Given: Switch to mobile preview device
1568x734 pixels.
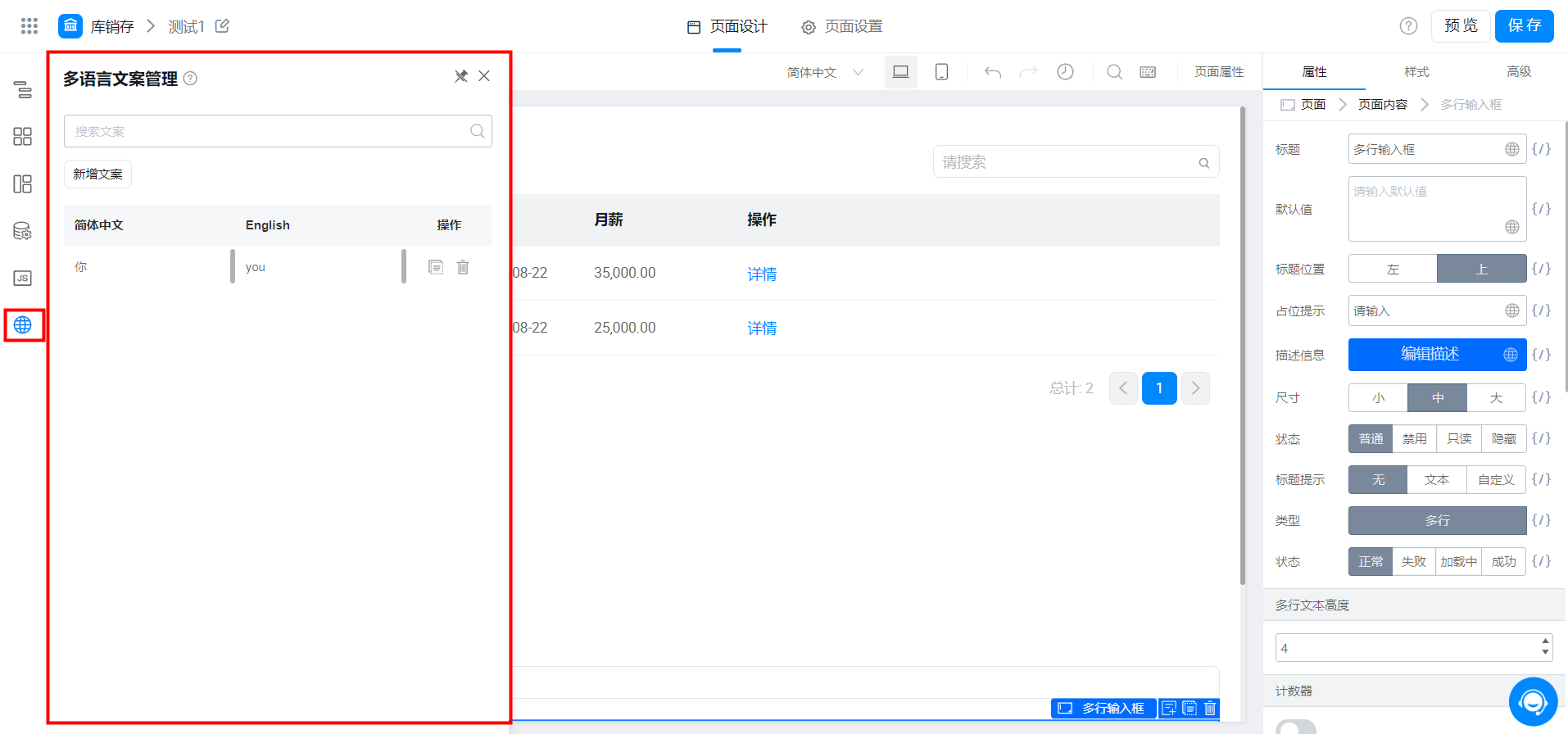Looking at the screenshot, I should (942, 72).
